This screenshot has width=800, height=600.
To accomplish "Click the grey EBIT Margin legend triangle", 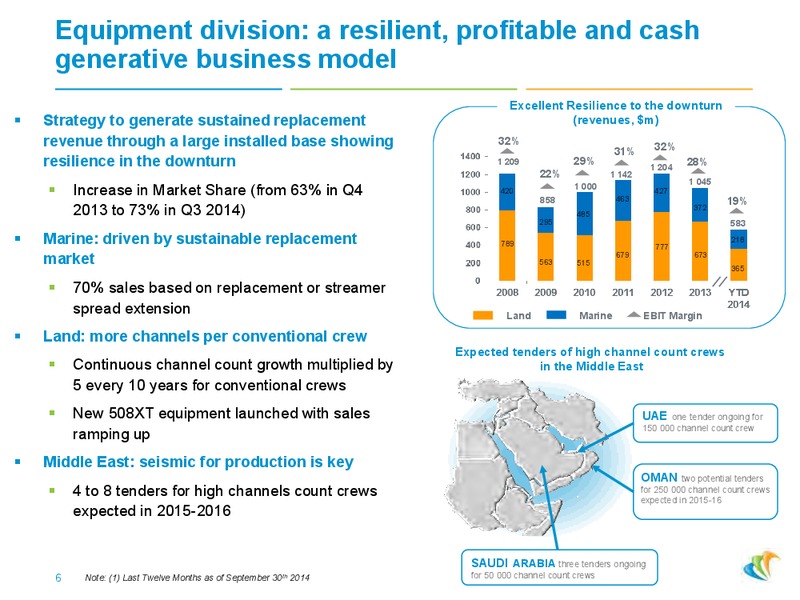I will (634, 314).
